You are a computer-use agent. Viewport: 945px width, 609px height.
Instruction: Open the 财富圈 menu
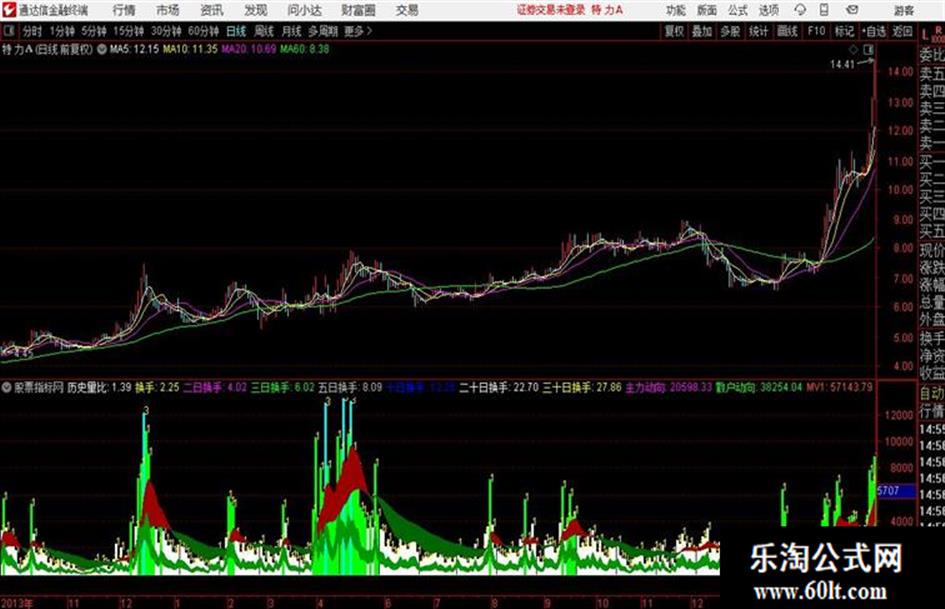(x=358, y=10)
